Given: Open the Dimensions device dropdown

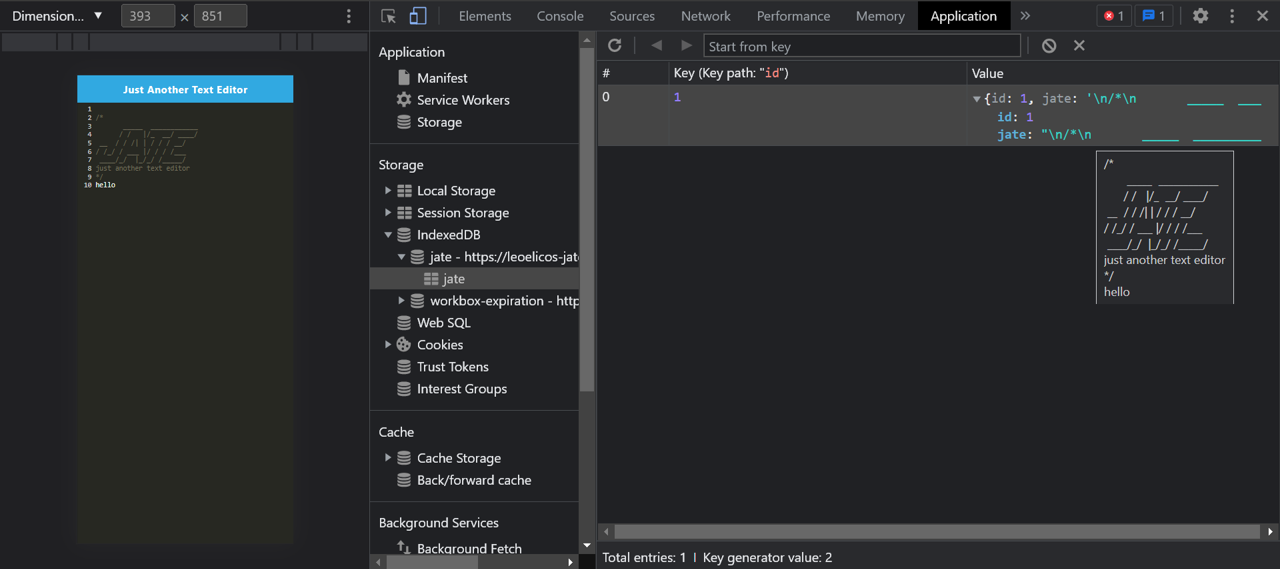Looking at the screenshot, I should click(57, 16).
